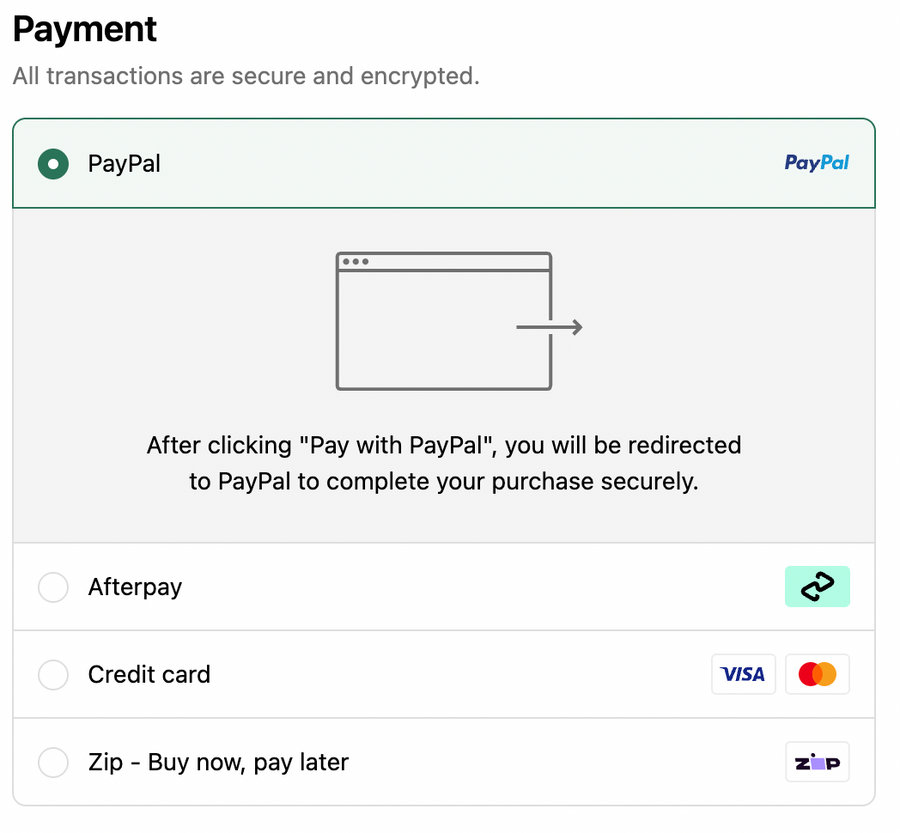Click the PayPal option label
The height and width of the screenshot is (833, 900).
[x=124, y=163]
